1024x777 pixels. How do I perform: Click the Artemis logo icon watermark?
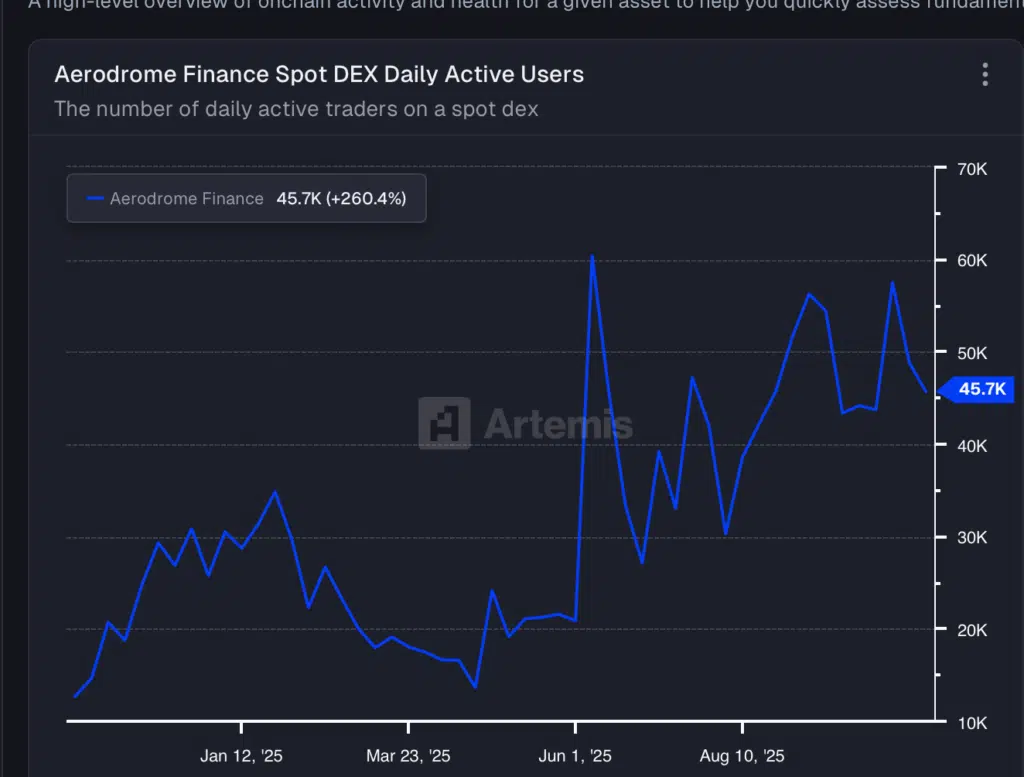(444, 423)
